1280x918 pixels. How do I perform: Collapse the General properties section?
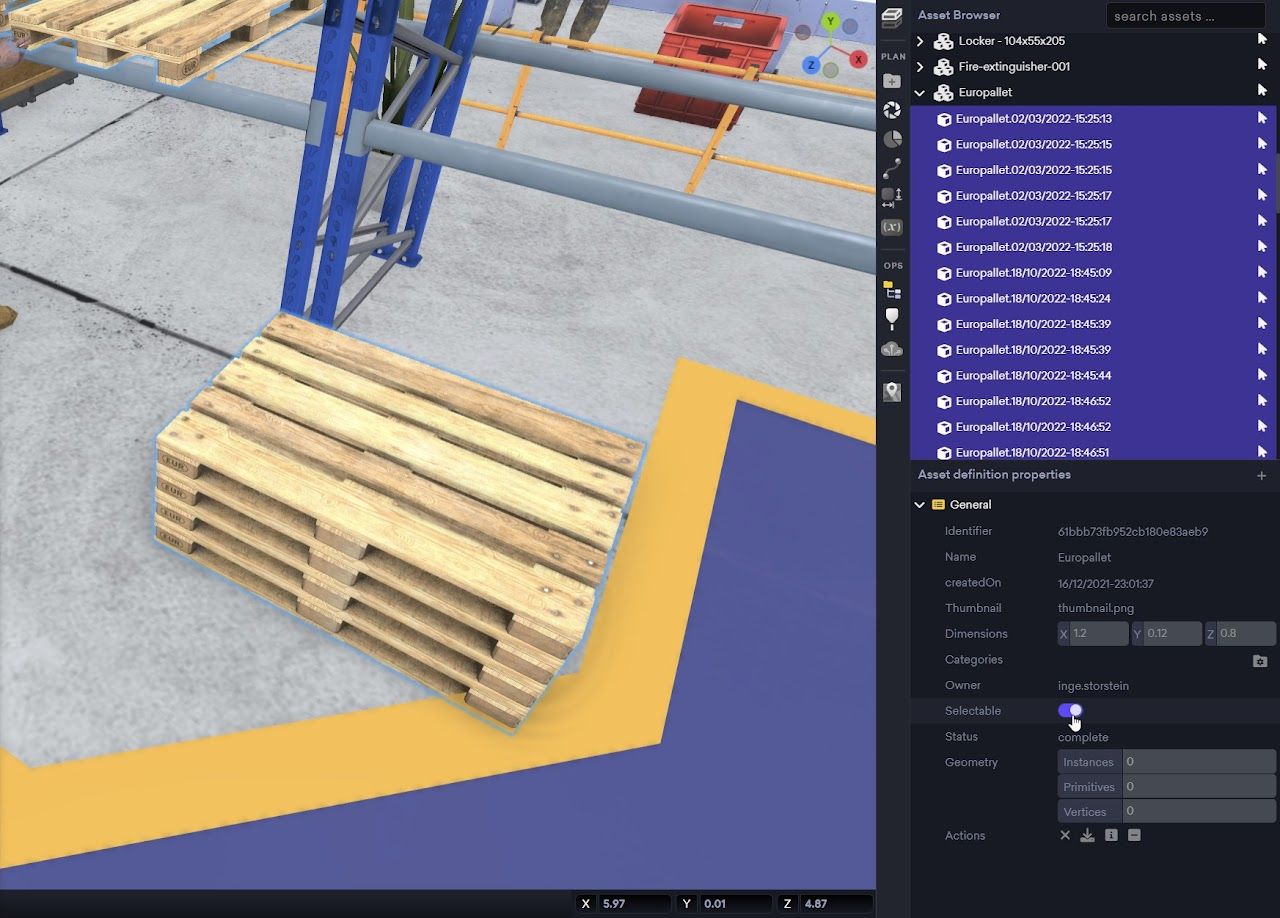tap(920, 505)
